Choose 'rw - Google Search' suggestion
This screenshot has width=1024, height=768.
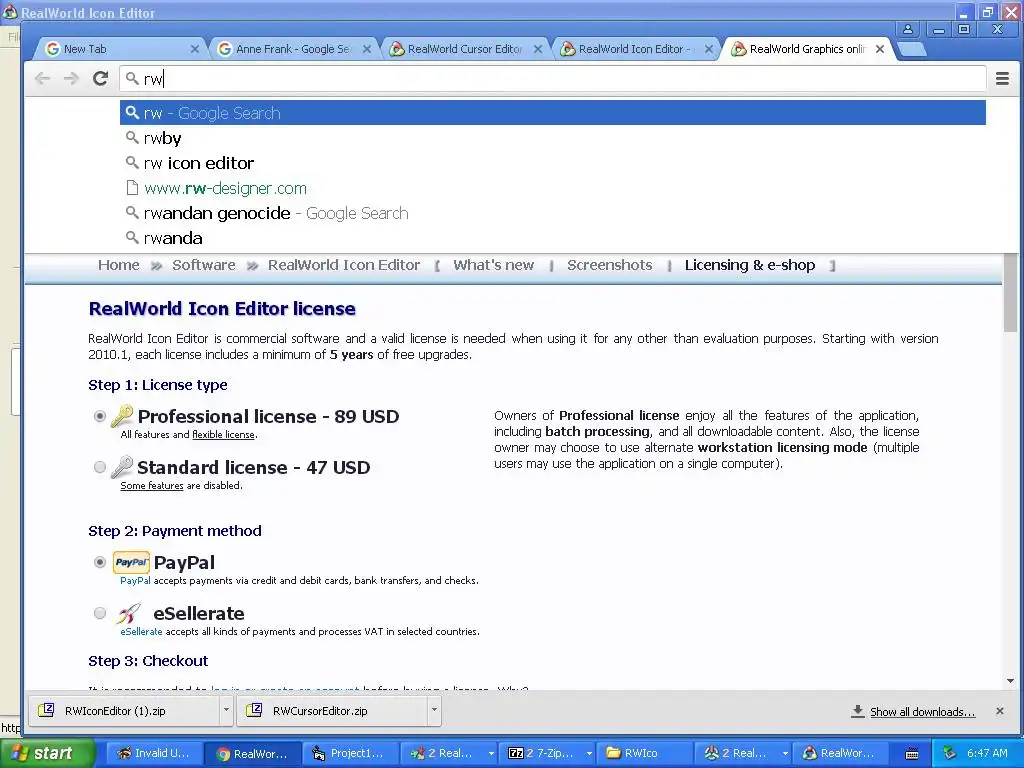pos(552,113)
